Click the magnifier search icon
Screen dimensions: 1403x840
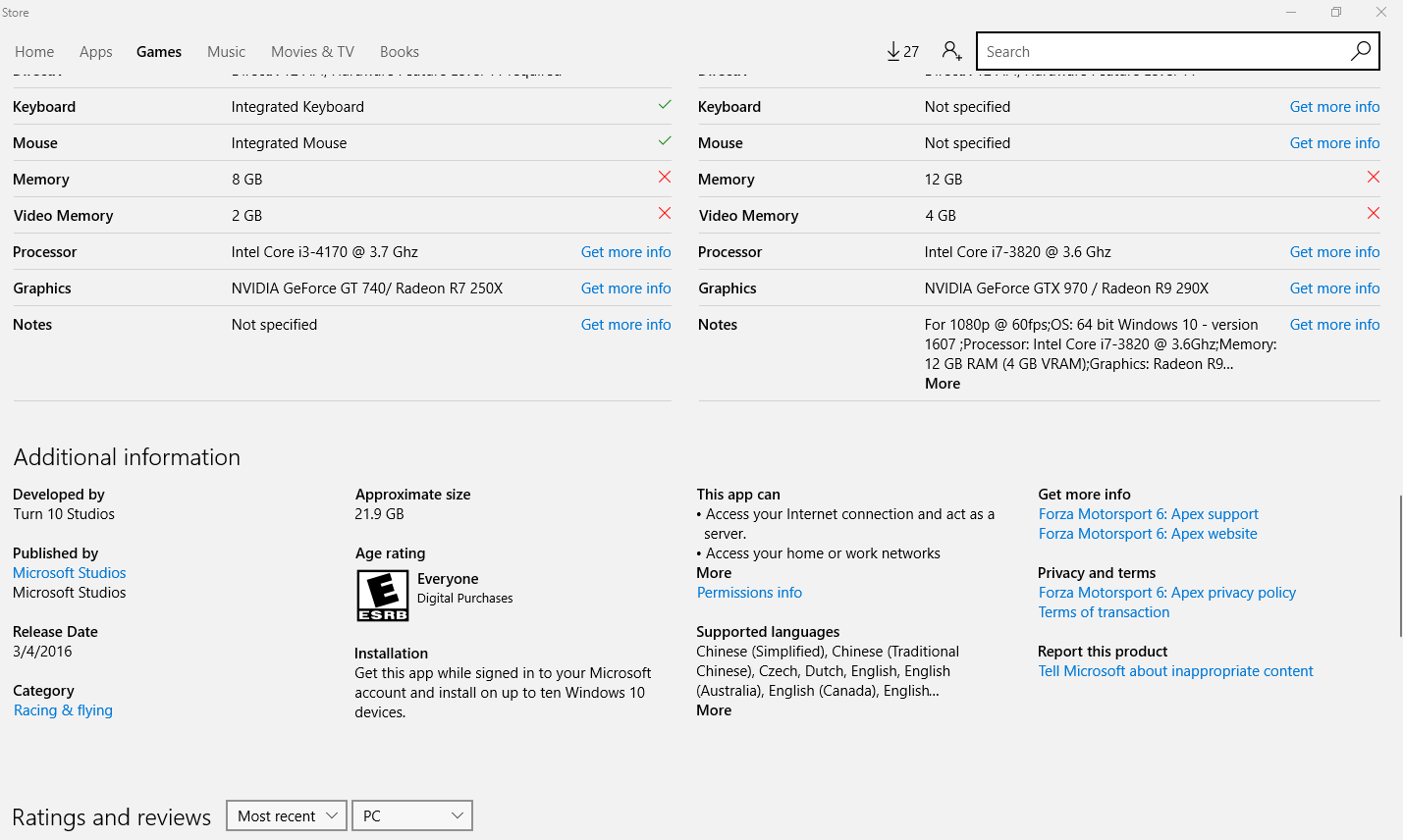(x=1360, y=51)
